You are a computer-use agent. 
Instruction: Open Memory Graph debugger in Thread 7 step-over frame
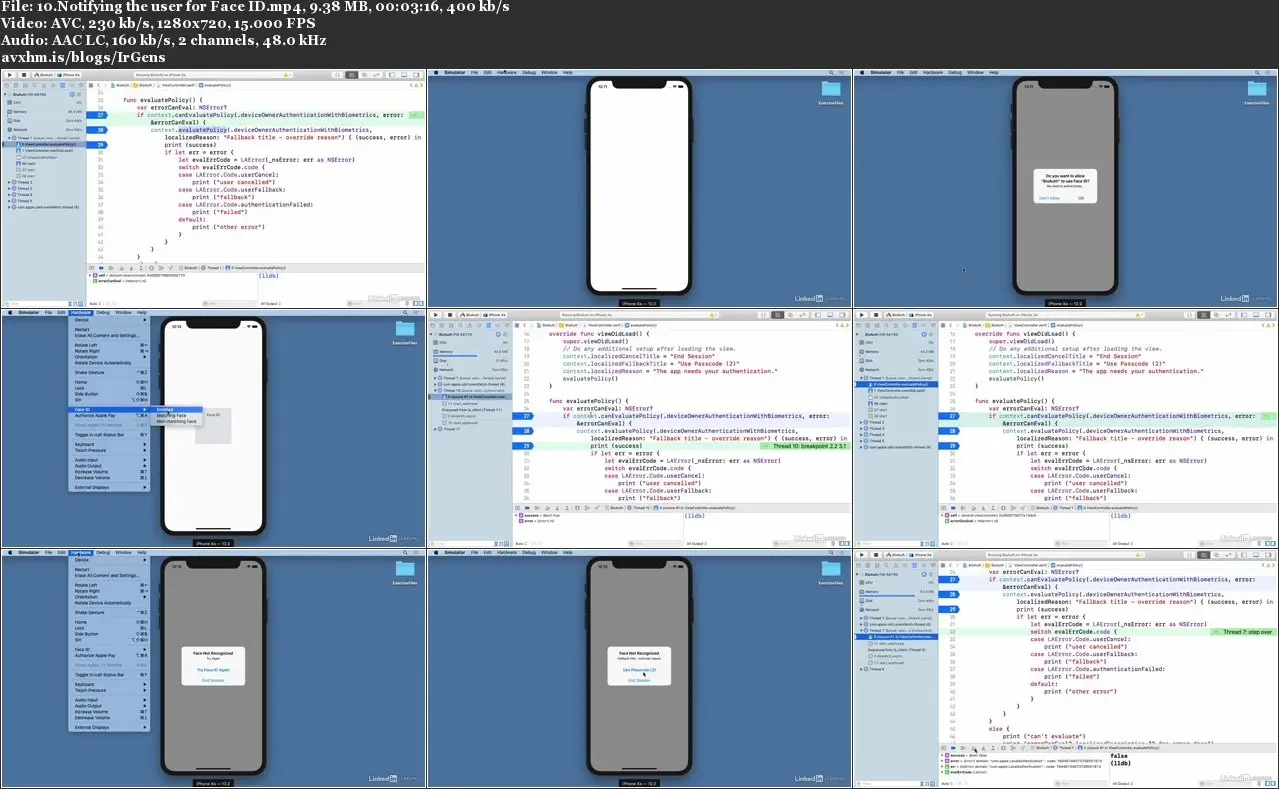1013,748
